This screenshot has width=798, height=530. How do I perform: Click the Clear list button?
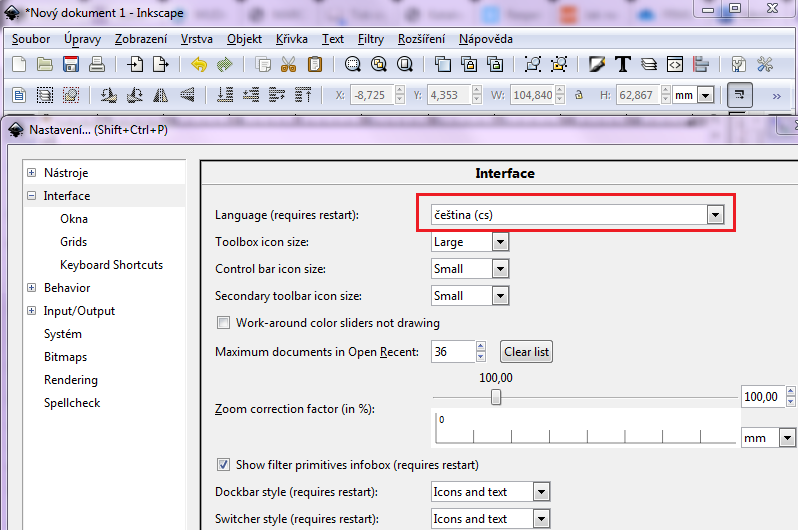(x=526, y=352)
